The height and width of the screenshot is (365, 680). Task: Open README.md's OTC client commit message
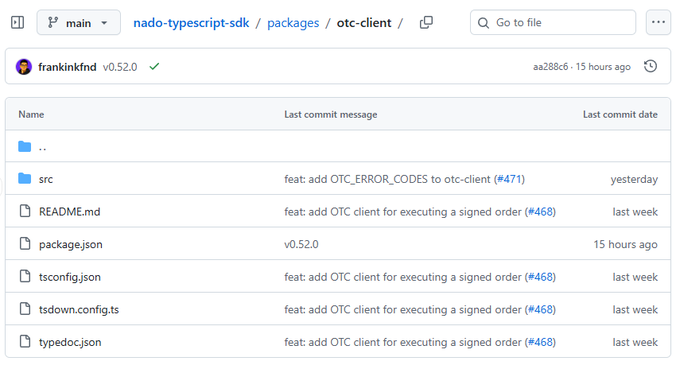[404, 212]
